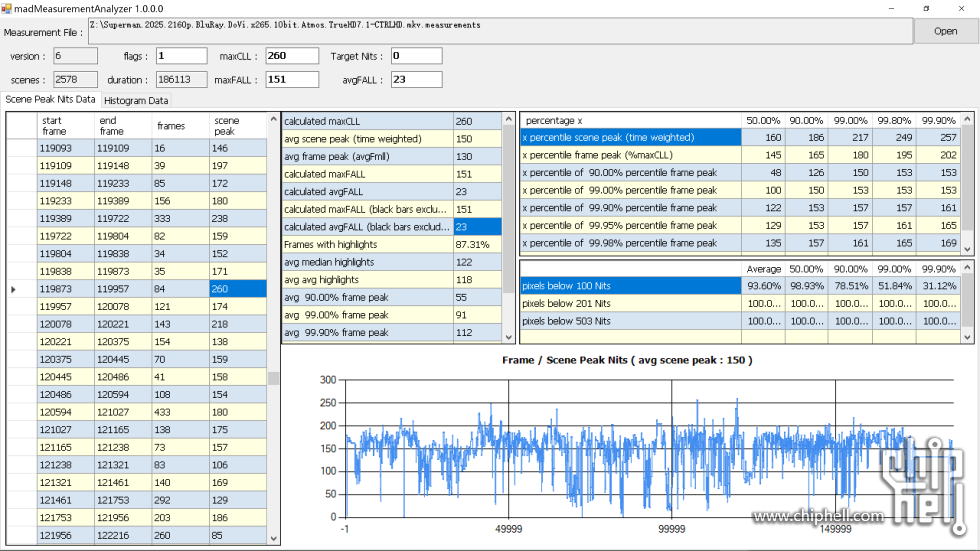The height and width of the screenshot is (551, 980).
Task: Click the scene list scroll-up arrow
Action: [273, 119]
